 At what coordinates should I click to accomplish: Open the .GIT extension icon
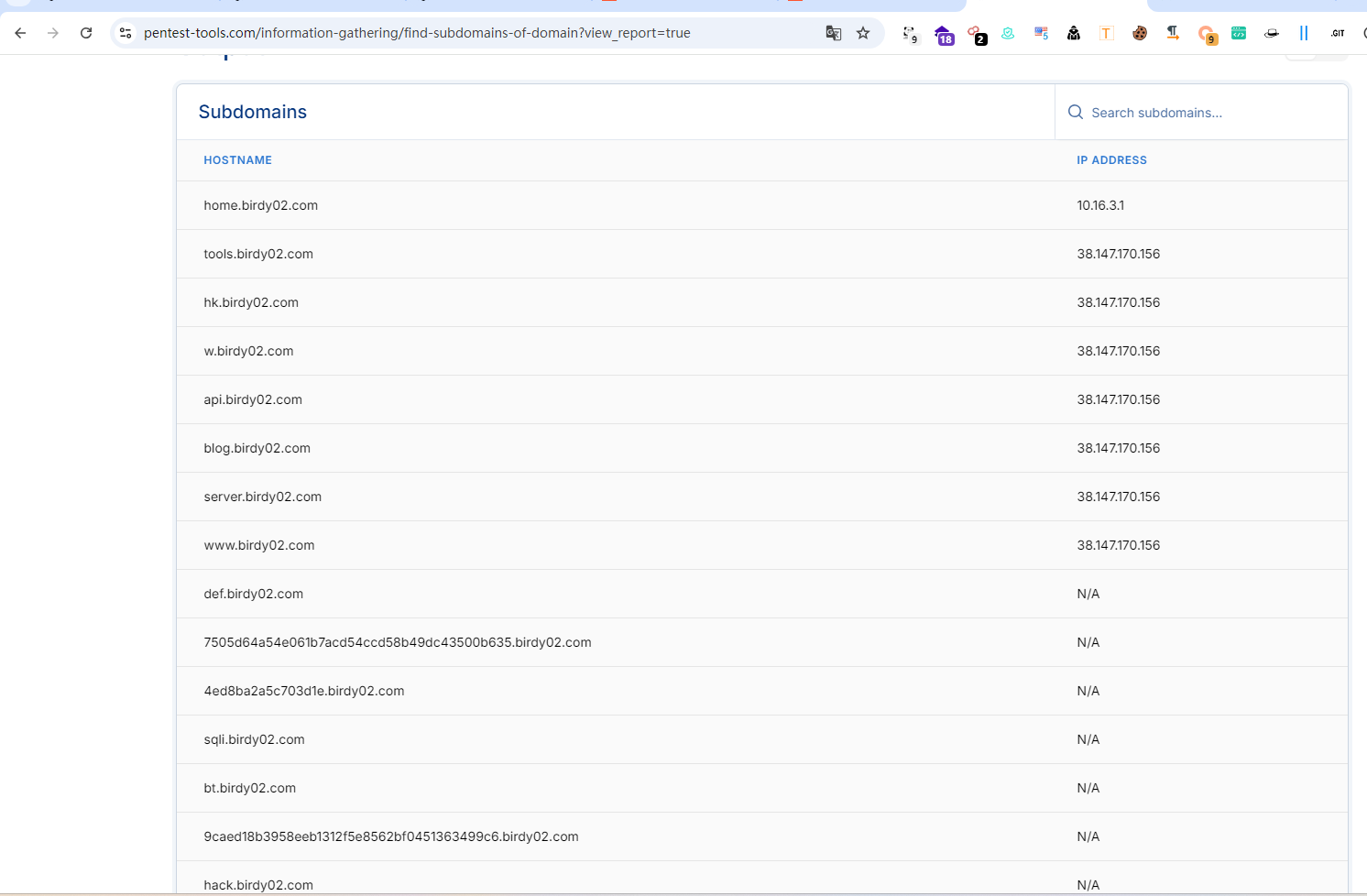click(x=1338, y=33)
